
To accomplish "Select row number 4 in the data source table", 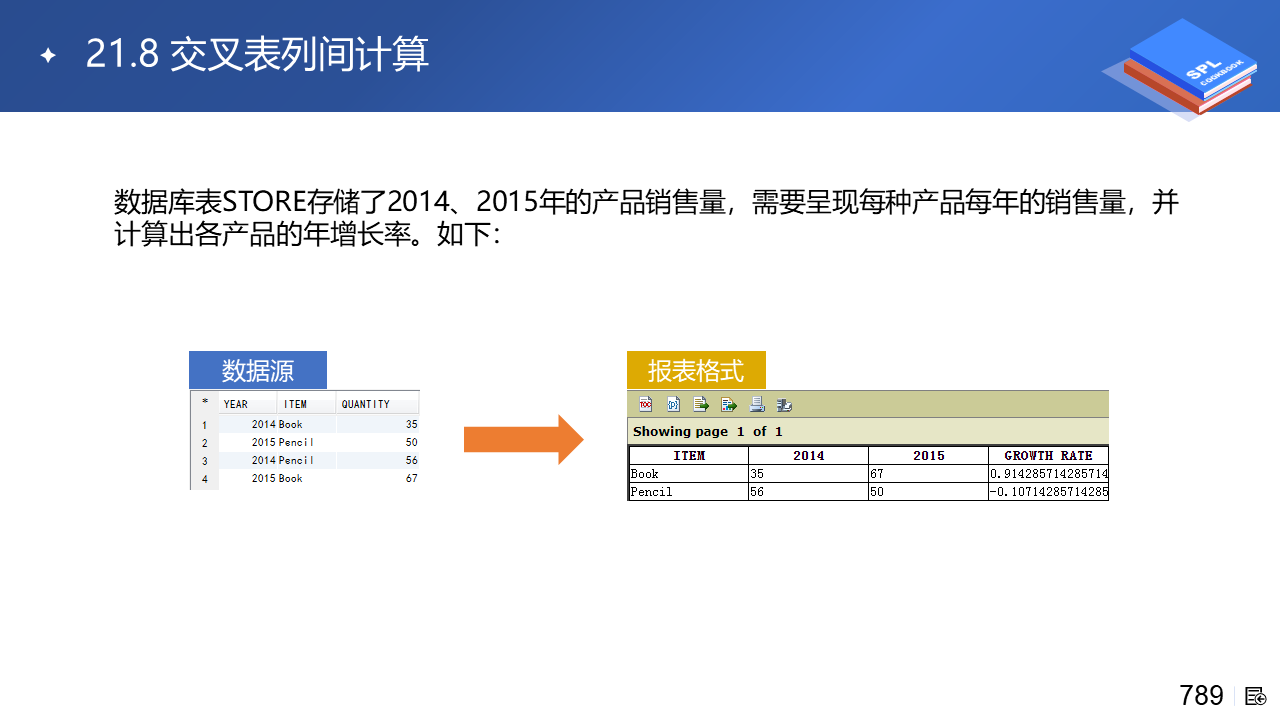I will click(204, 478).
